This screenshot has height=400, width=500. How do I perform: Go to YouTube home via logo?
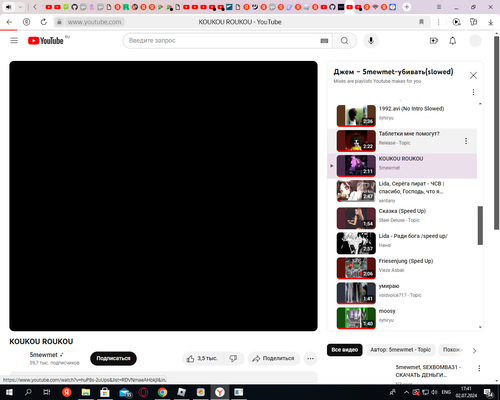point(45,41)
